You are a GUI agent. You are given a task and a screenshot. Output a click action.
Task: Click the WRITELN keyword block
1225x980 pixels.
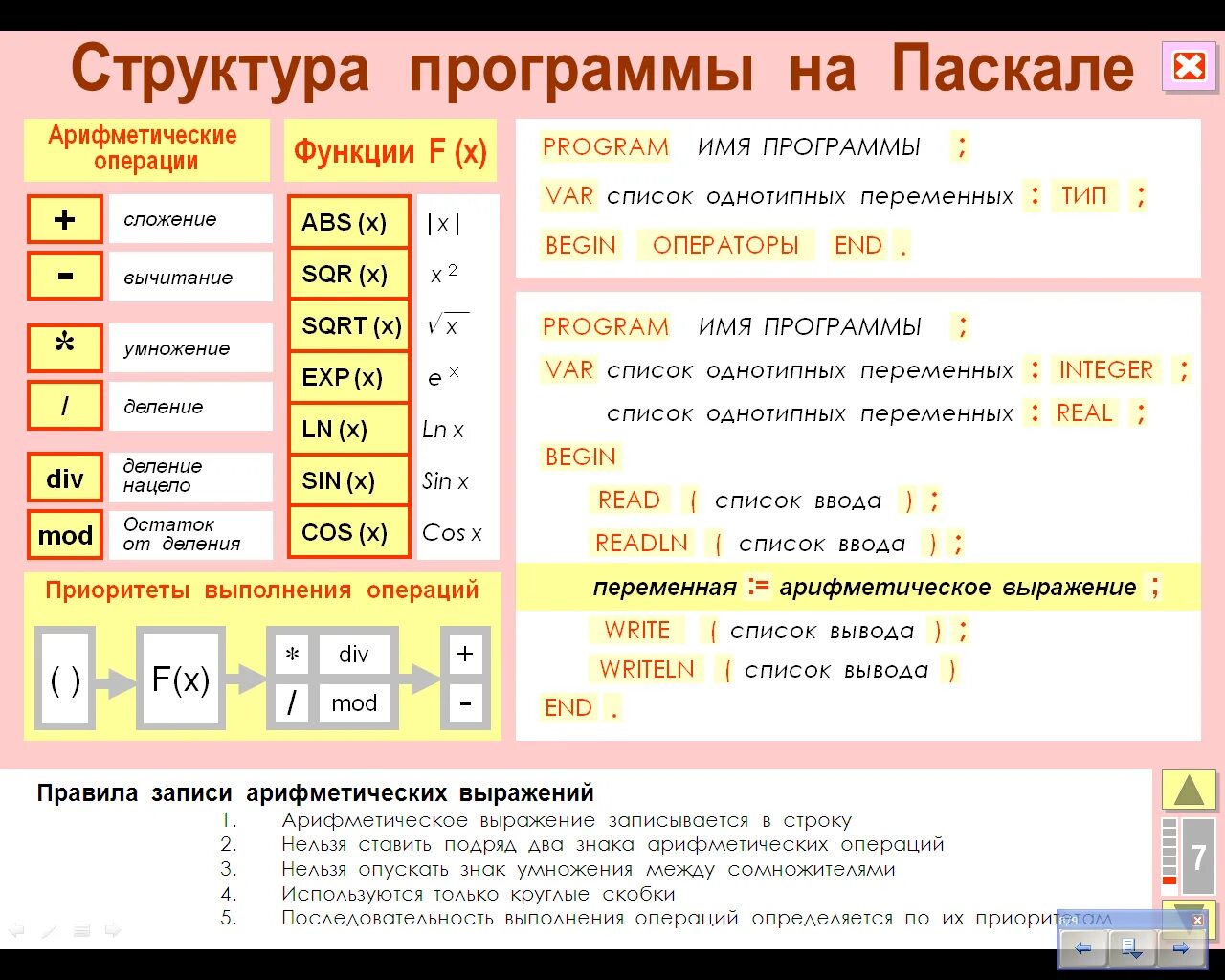(x=646, y=669)
